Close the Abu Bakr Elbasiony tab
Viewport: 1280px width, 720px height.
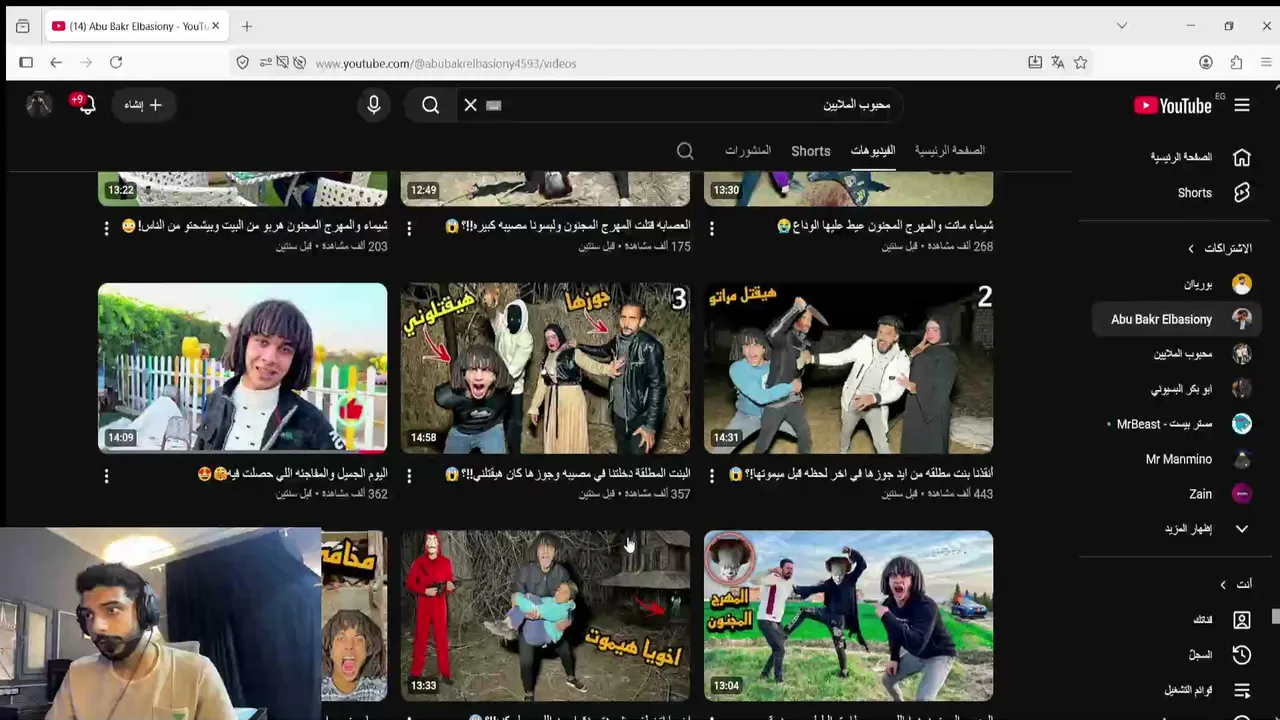pos(215,26)
